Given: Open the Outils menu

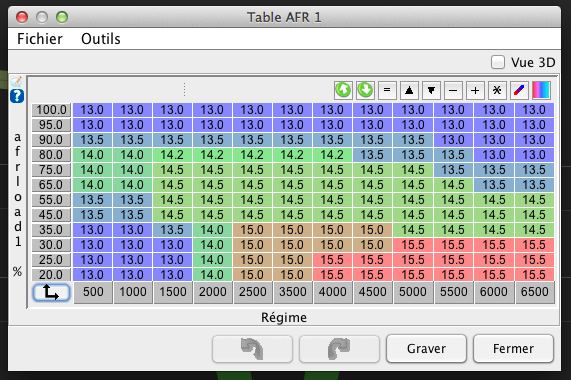Looking at the screenshot, I should [x=101, y=39].
